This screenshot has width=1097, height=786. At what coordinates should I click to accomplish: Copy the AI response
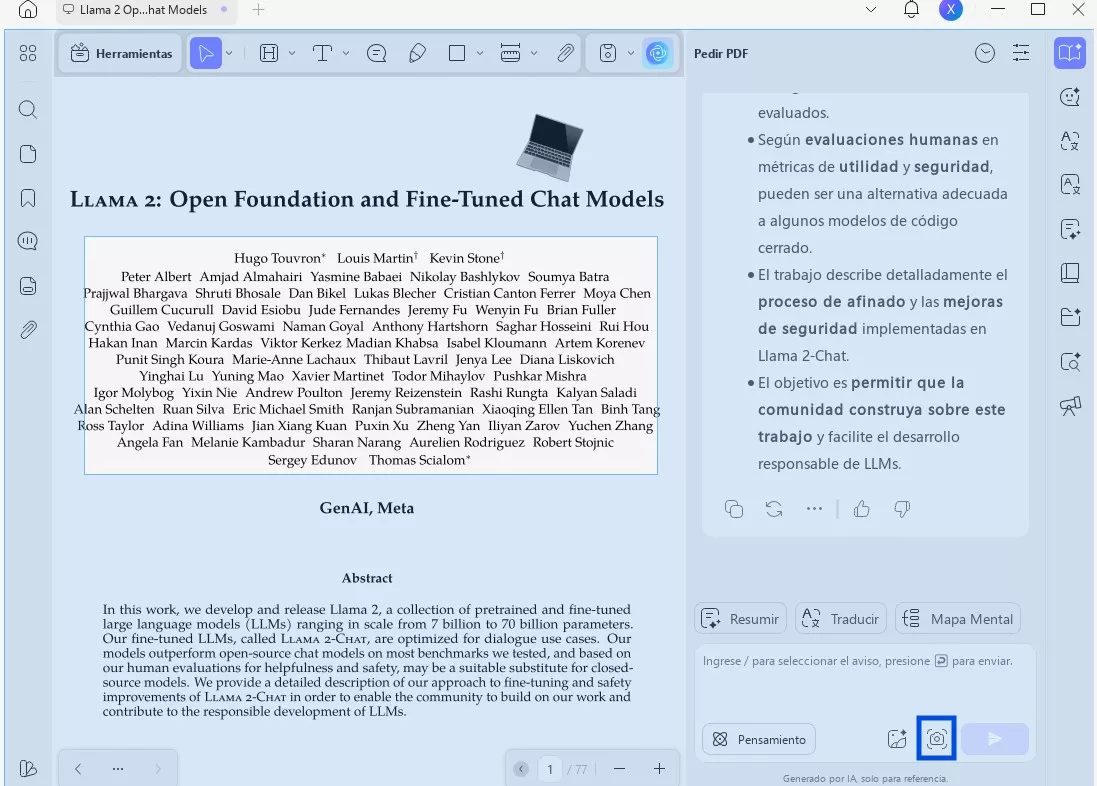[x=734, y=509]
